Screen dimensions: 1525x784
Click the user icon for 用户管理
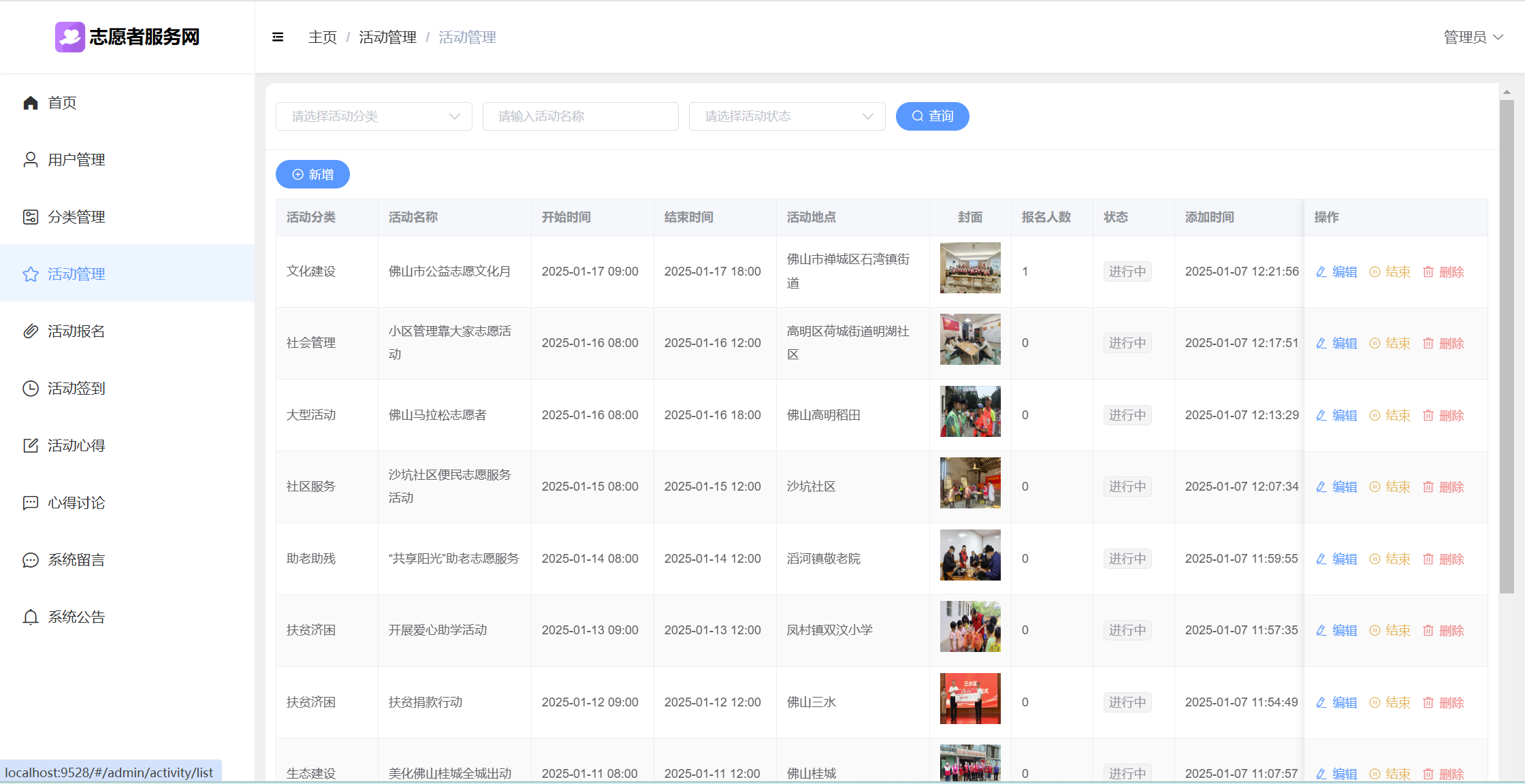click(31, 160)
